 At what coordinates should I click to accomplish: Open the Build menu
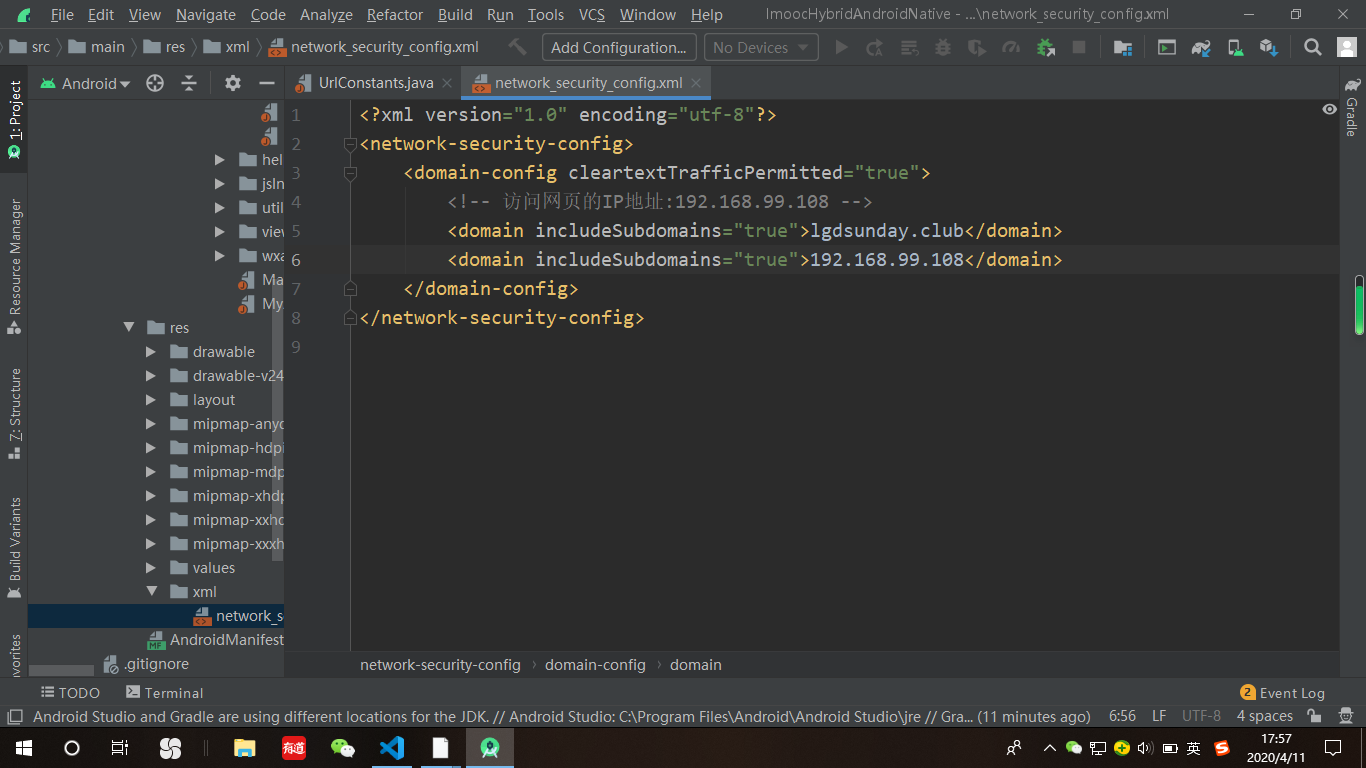click(x=455, y=15)
